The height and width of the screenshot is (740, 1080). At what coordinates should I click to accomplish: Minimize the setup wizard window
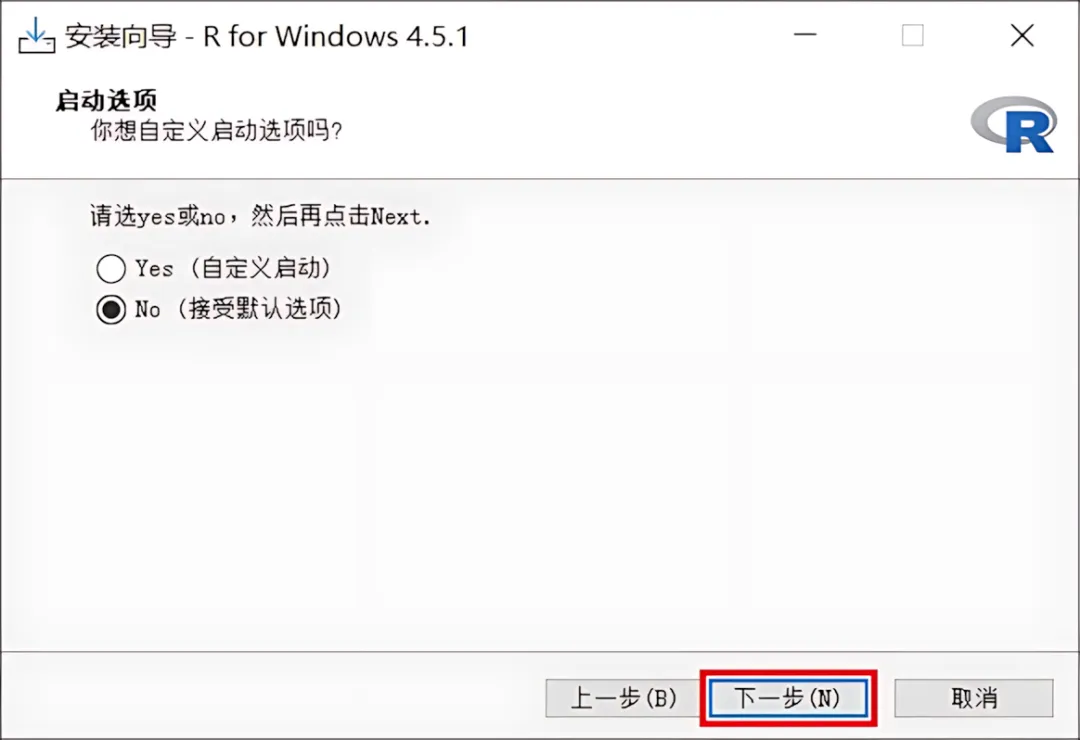[804, 35]
